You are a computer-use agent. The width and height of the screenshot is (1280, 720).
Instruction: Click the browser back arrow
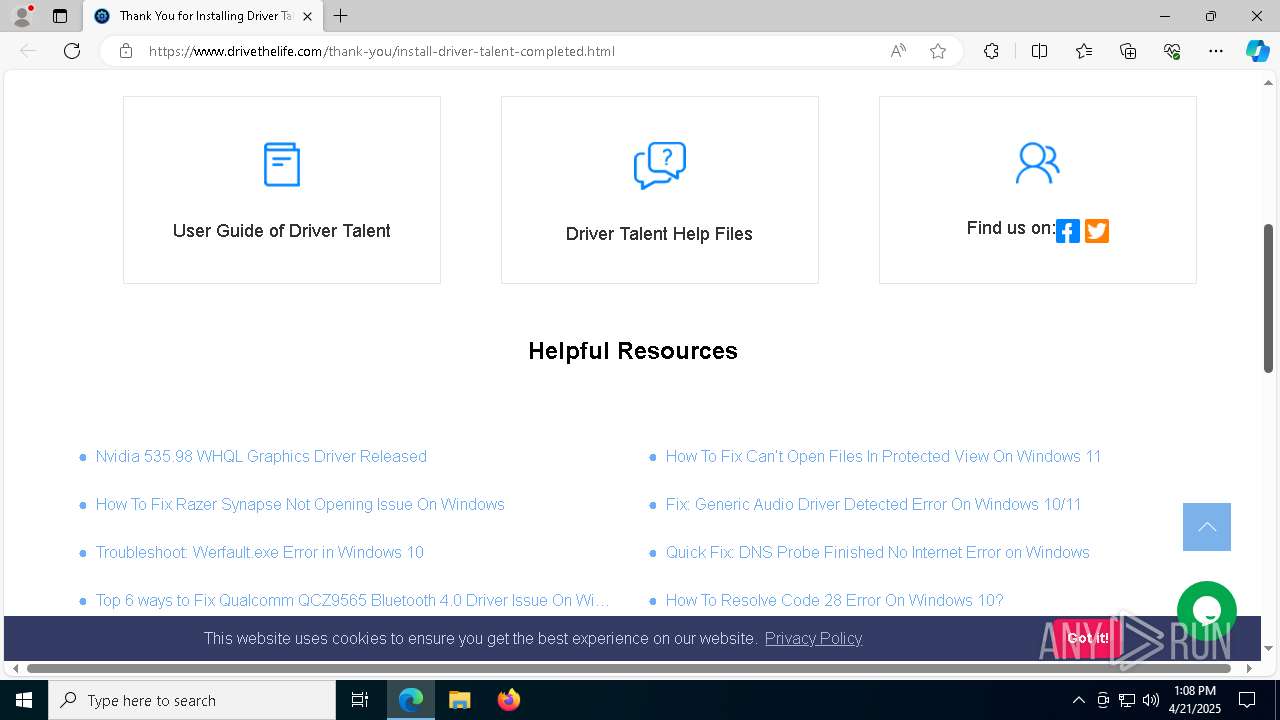[28, 51]
